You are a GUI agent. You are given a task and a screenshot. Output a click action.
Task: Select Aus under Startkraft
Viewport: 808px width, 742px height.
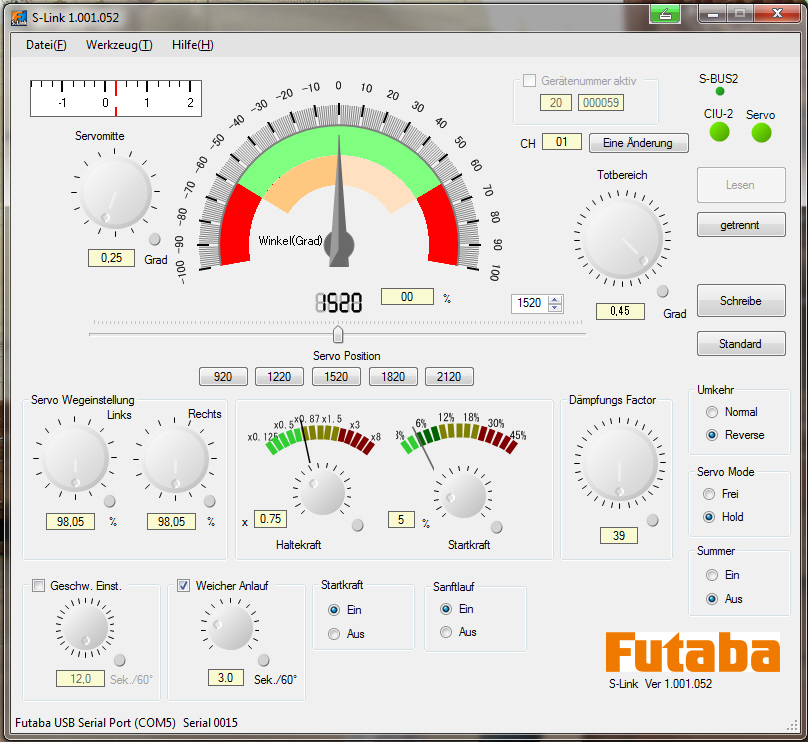pos(334,634)
